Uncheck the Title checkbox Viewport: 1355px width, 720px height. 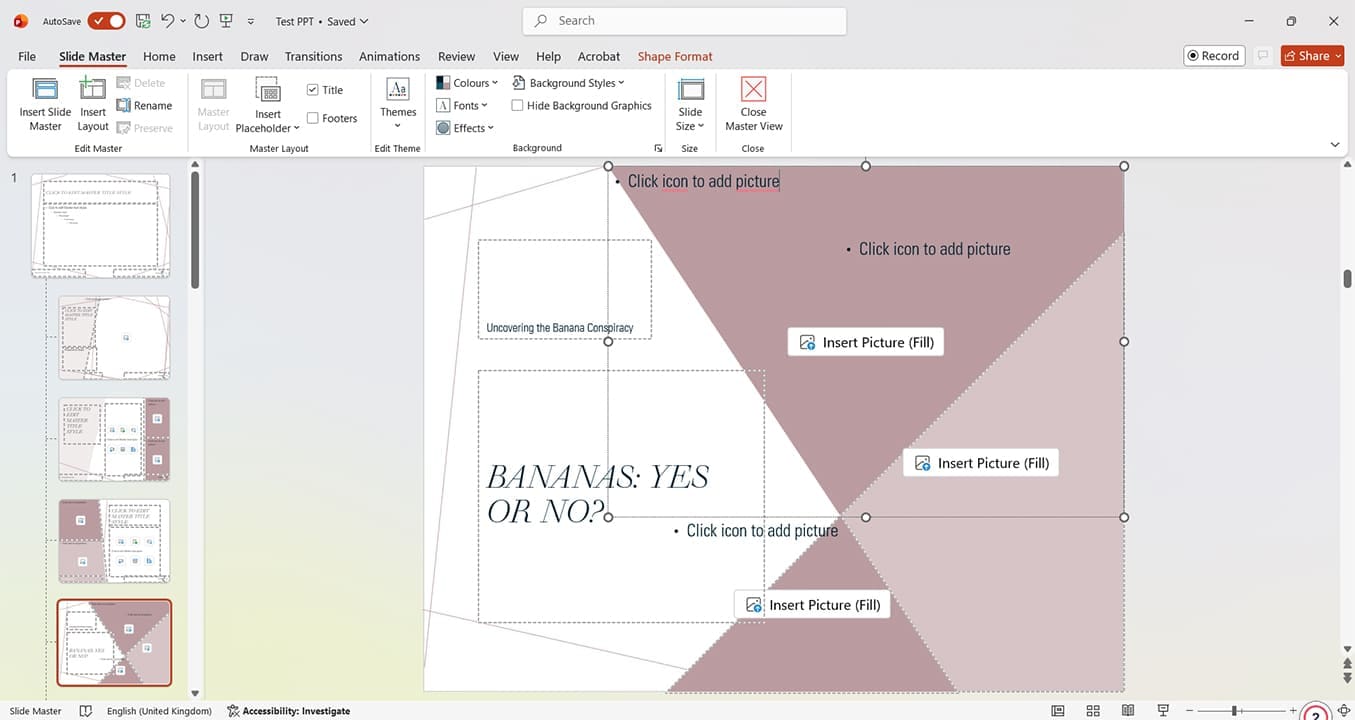[x=313, y=90]
